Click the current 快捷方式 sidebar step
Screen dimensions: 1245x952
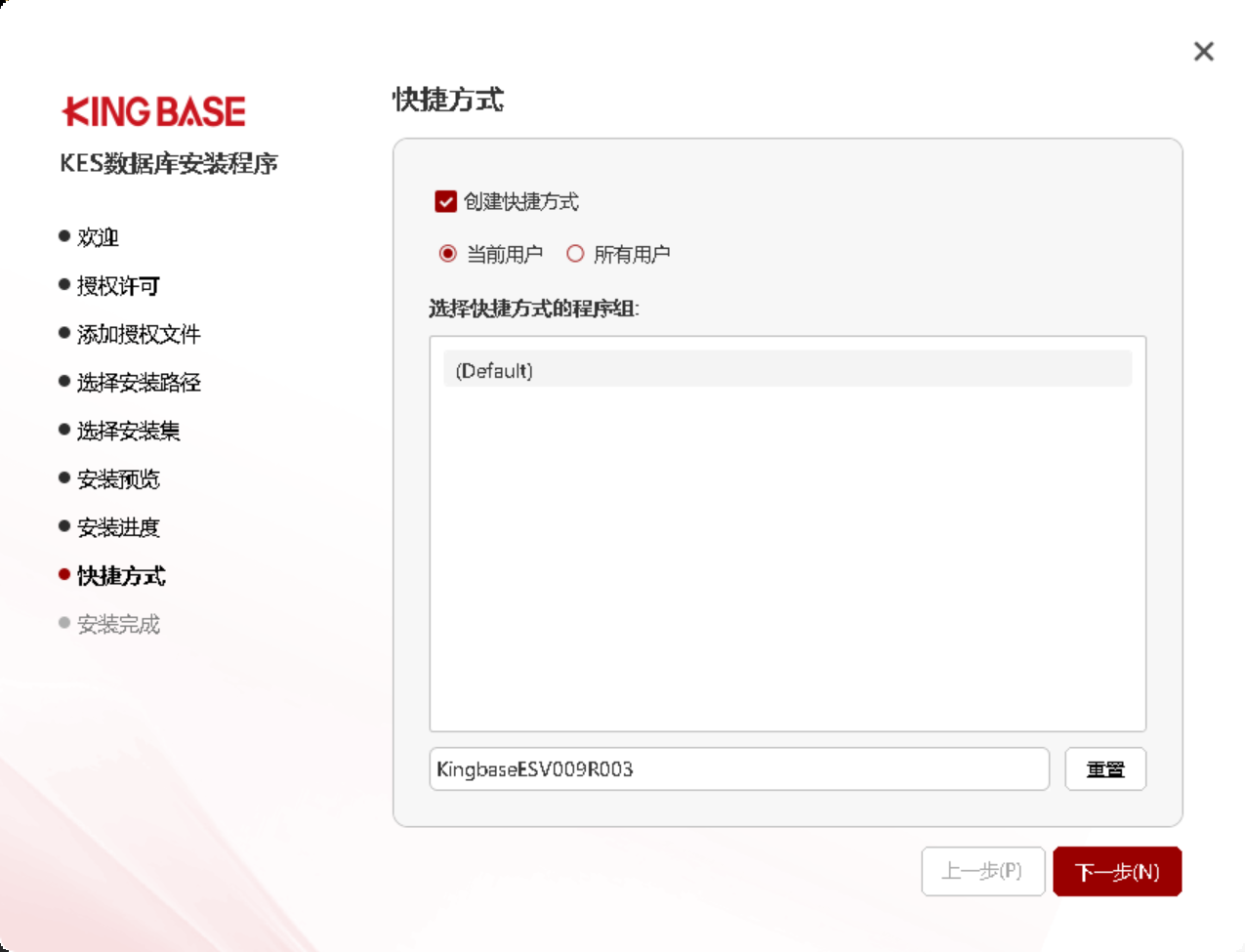121,576
